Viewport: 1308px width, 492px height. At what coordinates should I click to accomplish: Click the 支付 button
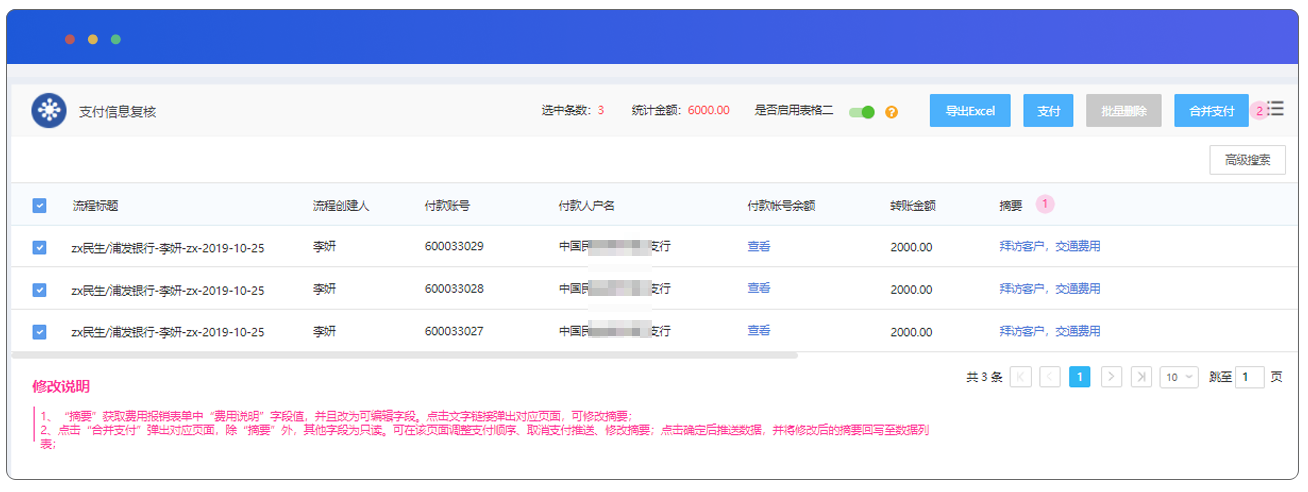(x=1048, y=111)
